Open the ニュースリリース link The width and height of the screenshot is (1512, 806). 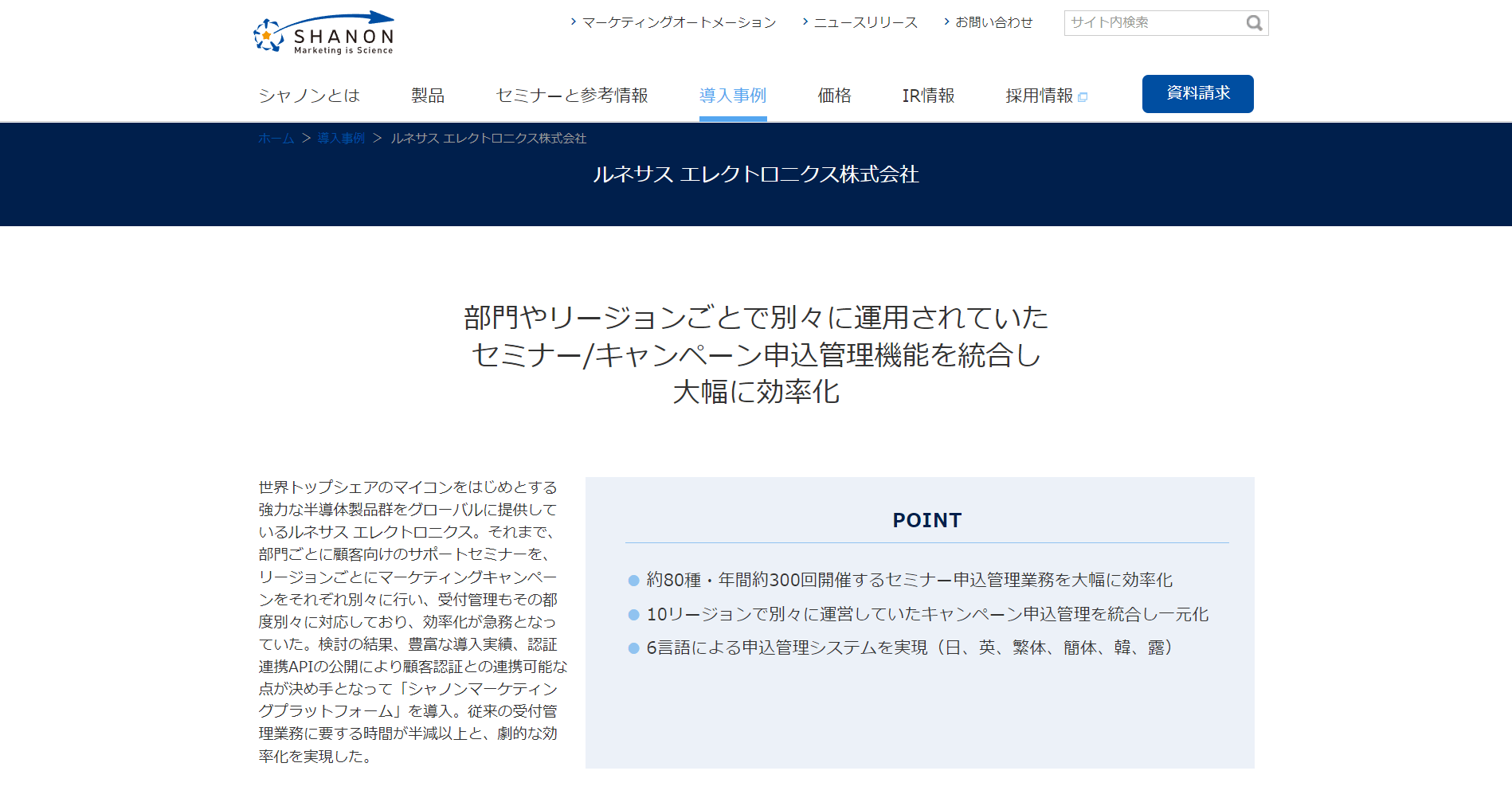pos(866,22)
